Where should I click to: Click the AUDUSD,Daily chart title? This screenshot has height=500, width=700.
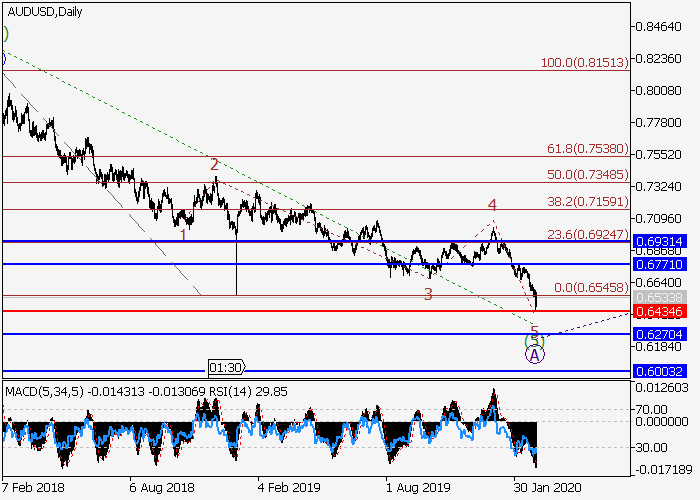point(44,12)
